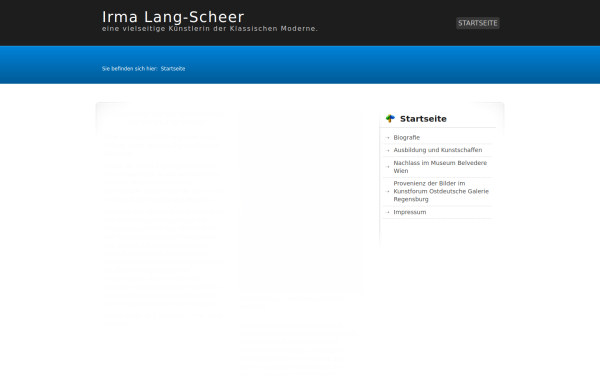Viewport: 600px width, 375px height.
Task: Open the Biografie page
Action: click(x=406, y=137)
